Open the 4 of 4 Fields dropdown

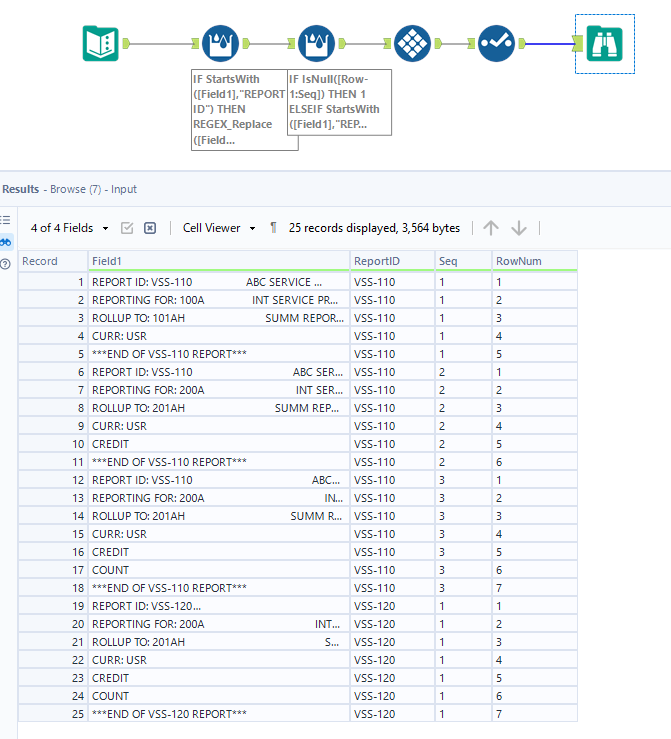pyautogui.click(x=69, y=228)
